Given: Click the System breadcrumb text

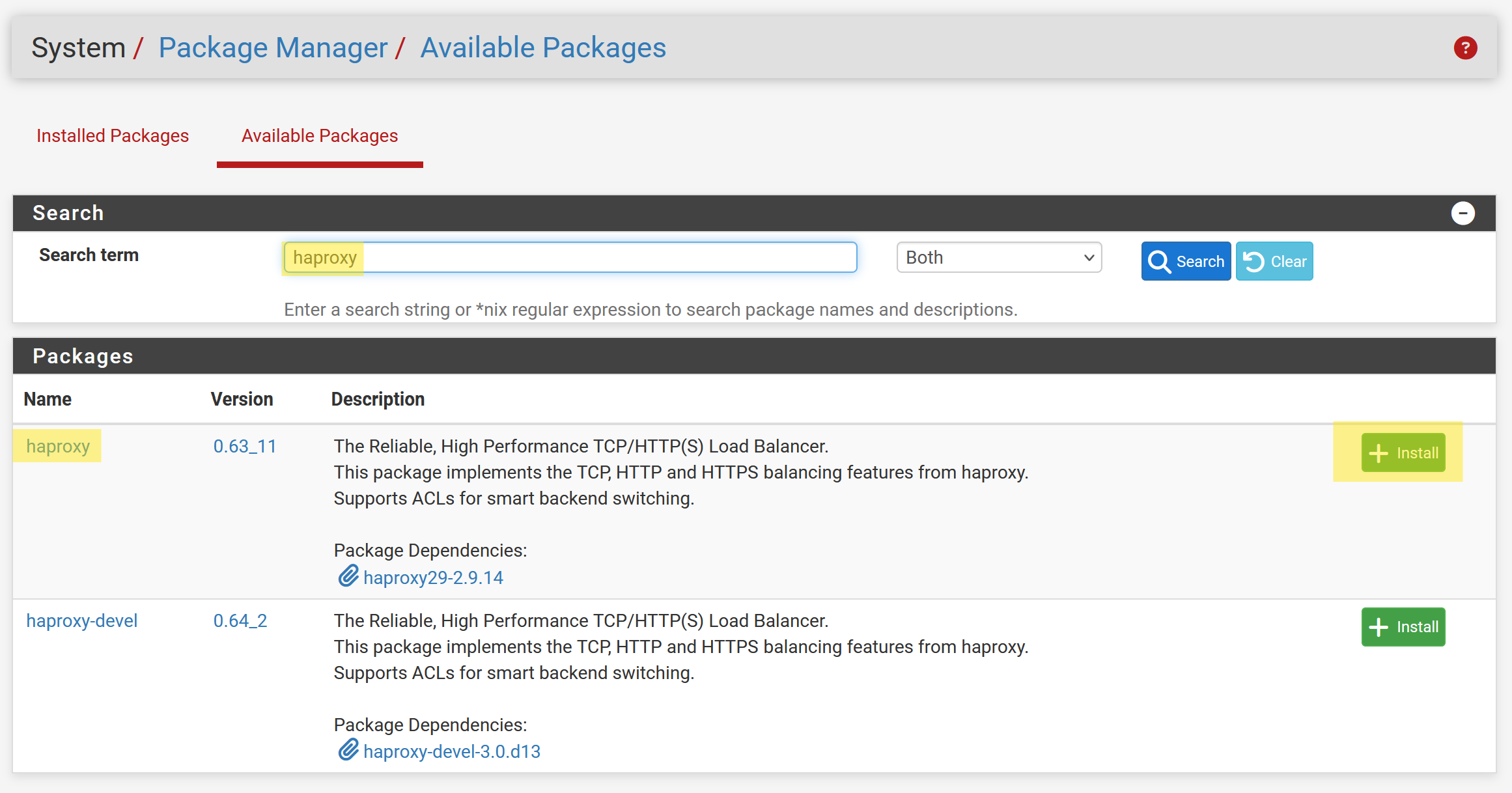Looking at the screenshot, I should (x=78, y=48).
